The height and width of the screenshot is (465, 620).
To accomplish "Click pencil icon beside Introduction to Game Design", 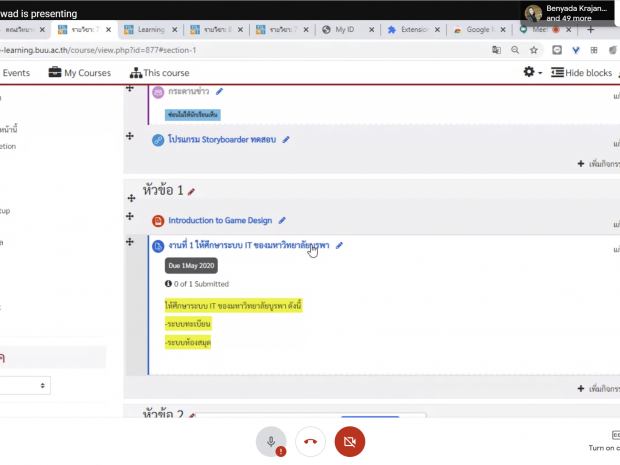I will (x=282, y=220).
